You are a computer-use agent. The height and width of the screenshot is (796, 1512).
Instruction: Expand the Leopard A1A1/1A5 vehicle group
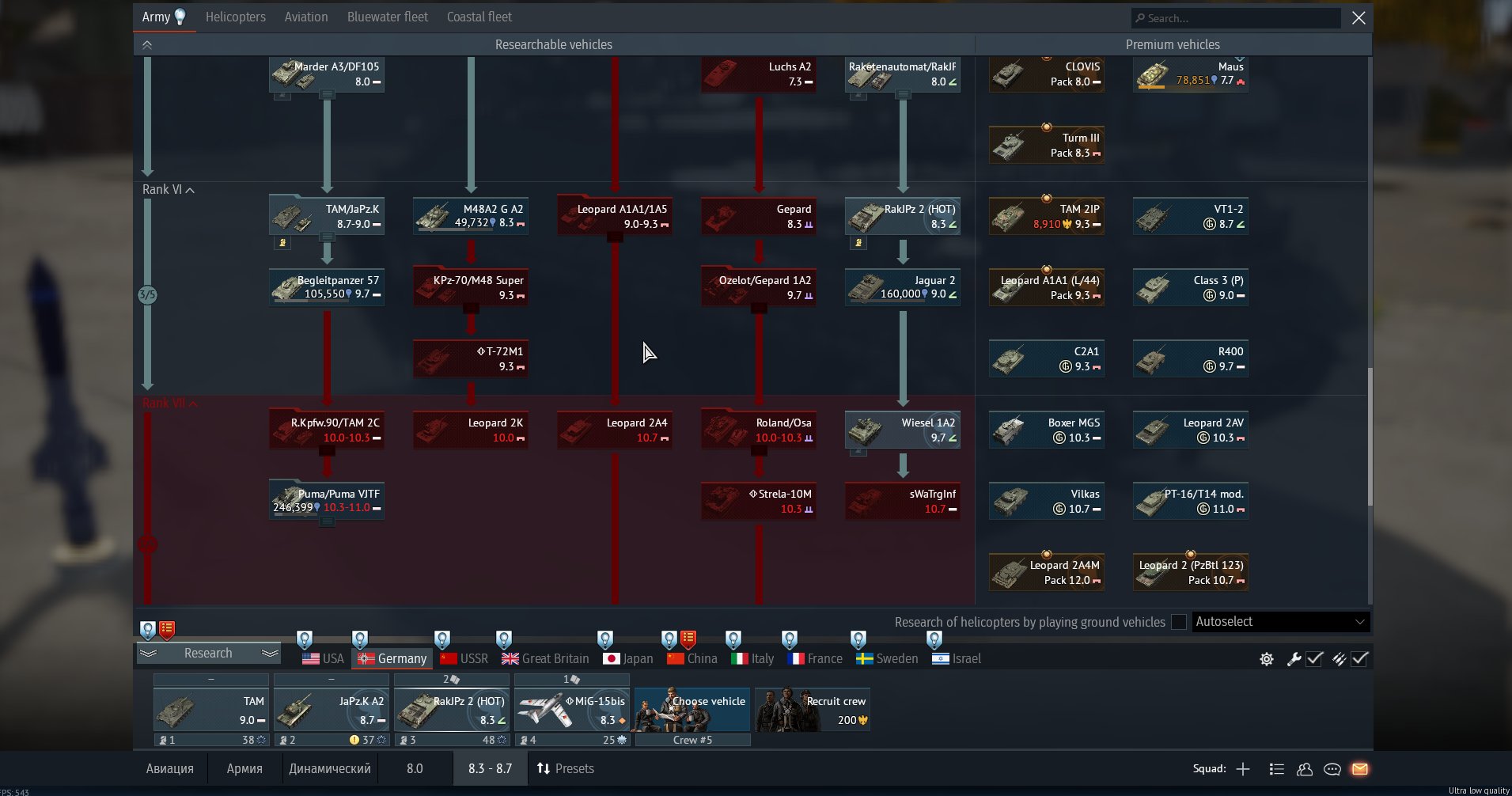pos(615,237)
